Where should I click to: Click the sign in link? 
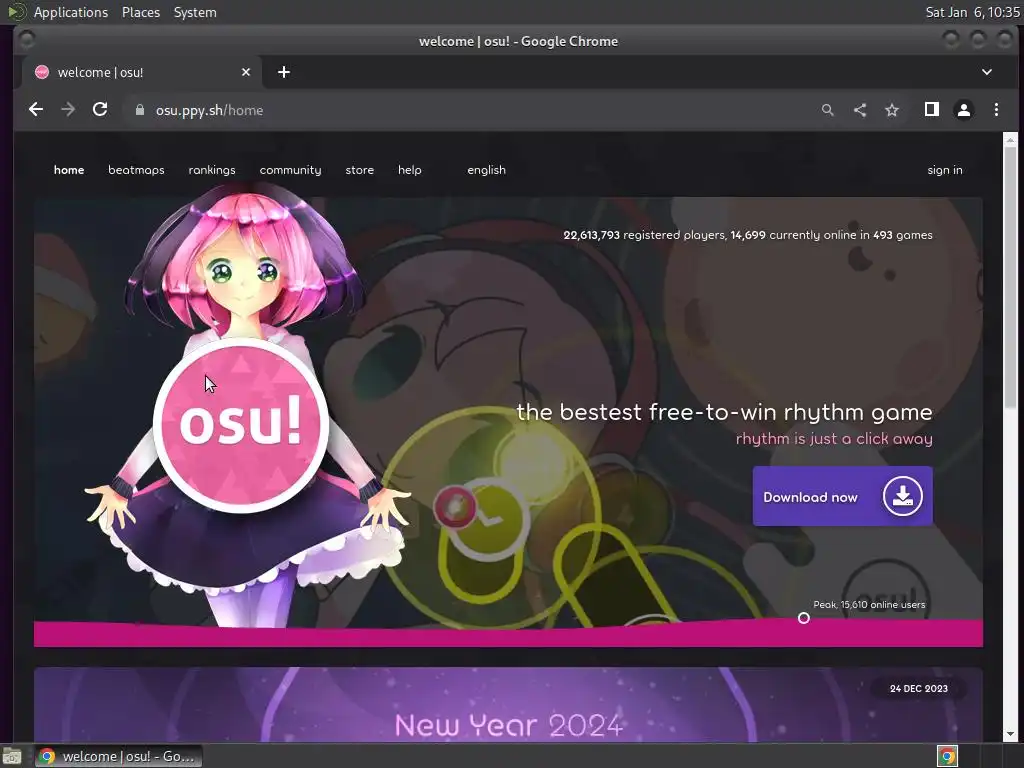945,170
